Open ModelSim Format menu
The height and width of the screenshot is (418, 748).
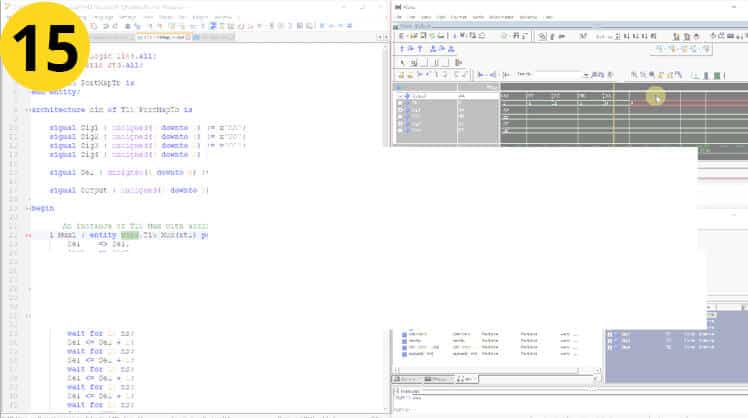point(458,17)
